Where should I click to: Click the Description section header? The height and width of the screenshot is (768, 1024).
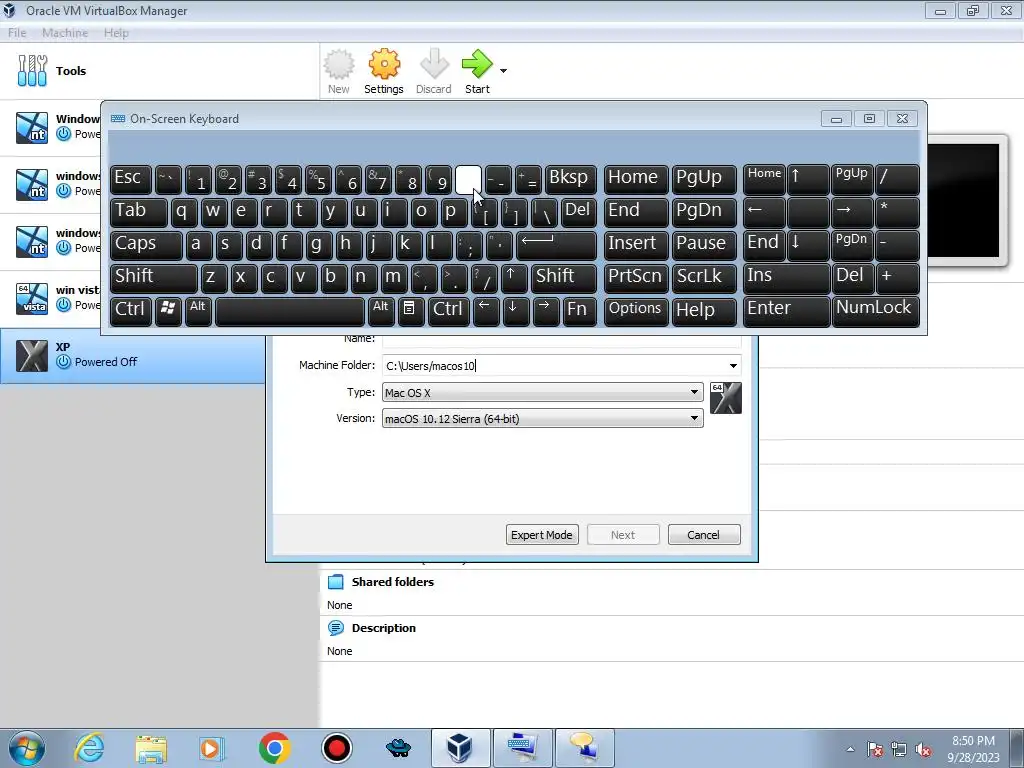(383, 628)
